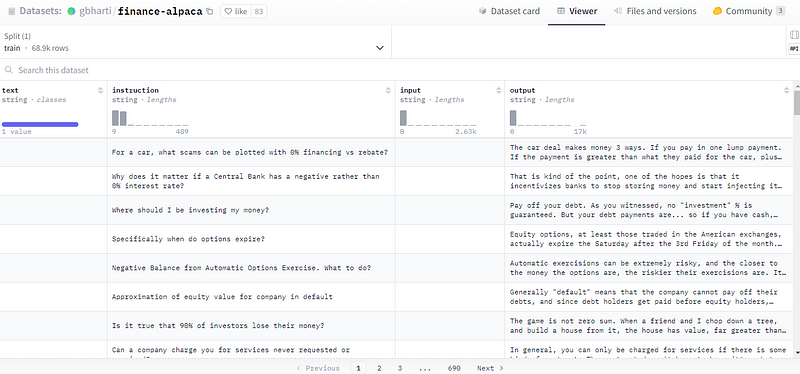Screen dimensions: 800x374
Task: Open output cell 'Pay off your debt'
Action: [x=649, y=210]
